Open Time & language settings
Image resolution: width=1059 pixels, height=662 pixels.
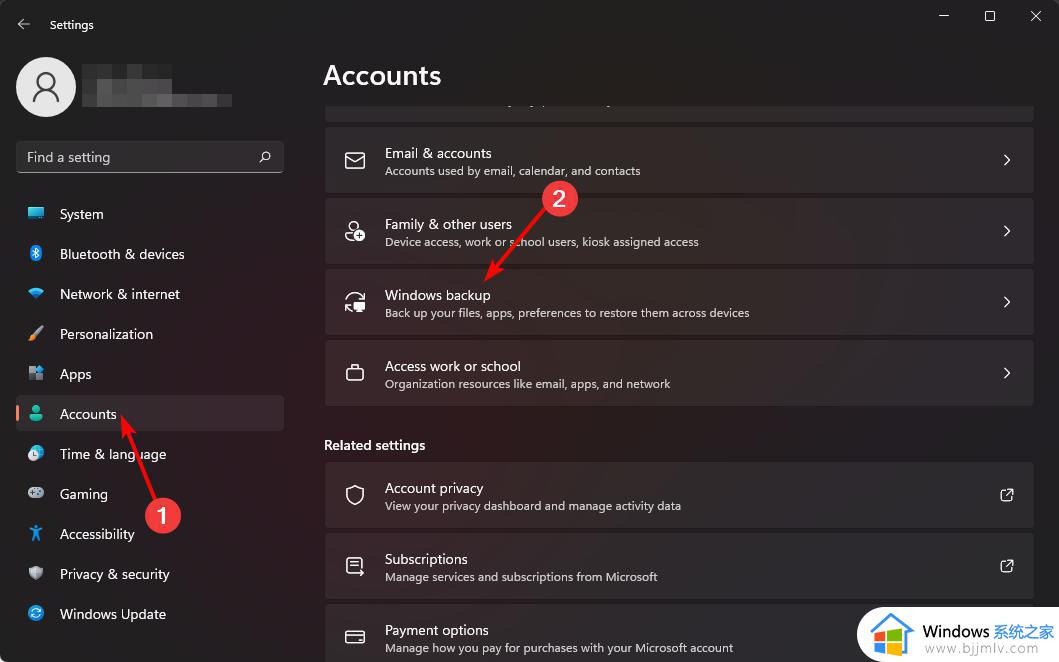point(150,453)
